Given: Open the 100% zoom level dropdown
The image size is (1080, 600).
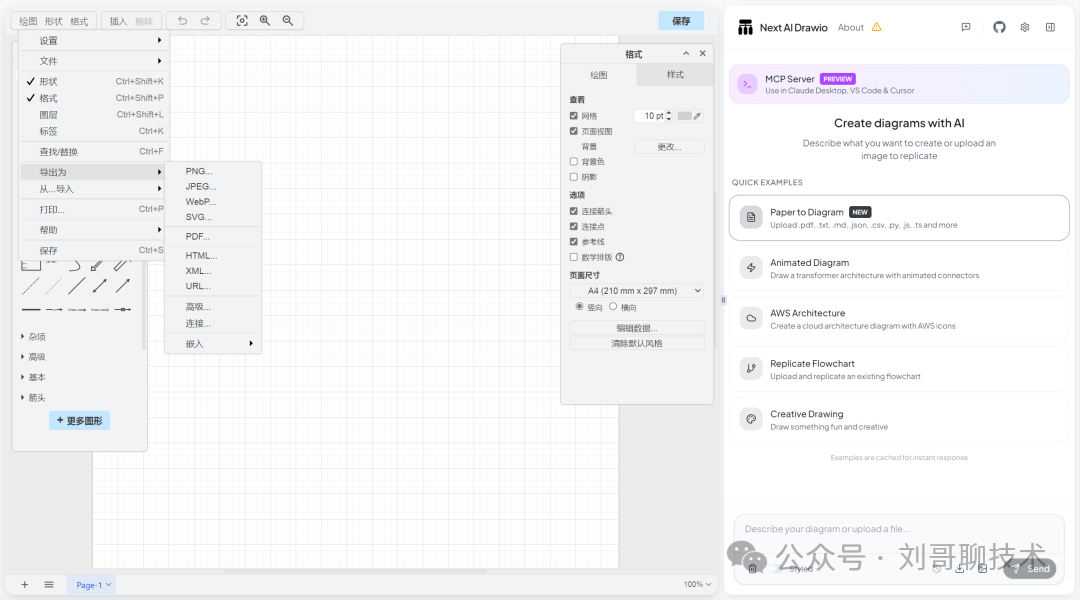Looking at the screenshot, I should [x=697, y=585].
